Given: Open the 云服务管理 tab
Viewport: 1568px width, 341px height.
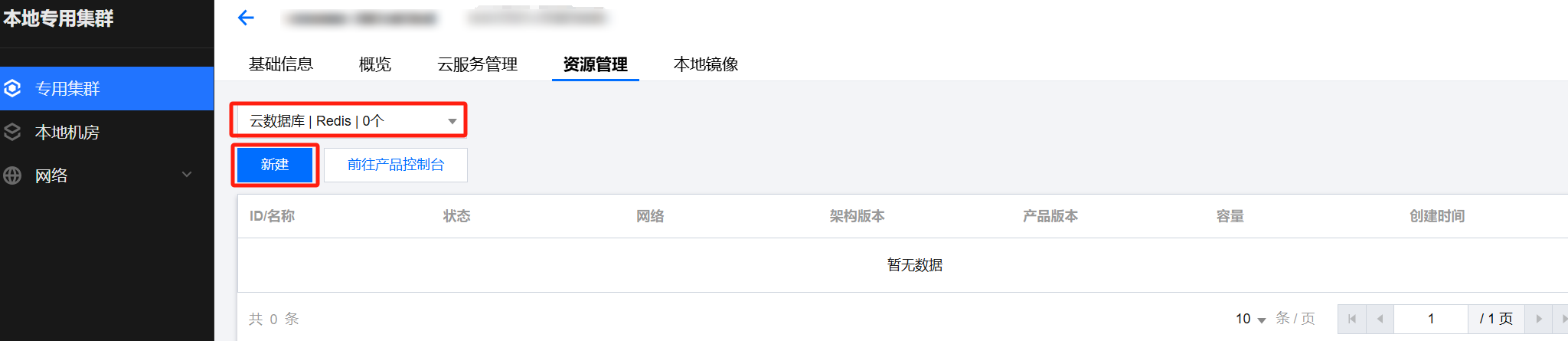Looking at the screenshot, I should click(x=478, y=64).
